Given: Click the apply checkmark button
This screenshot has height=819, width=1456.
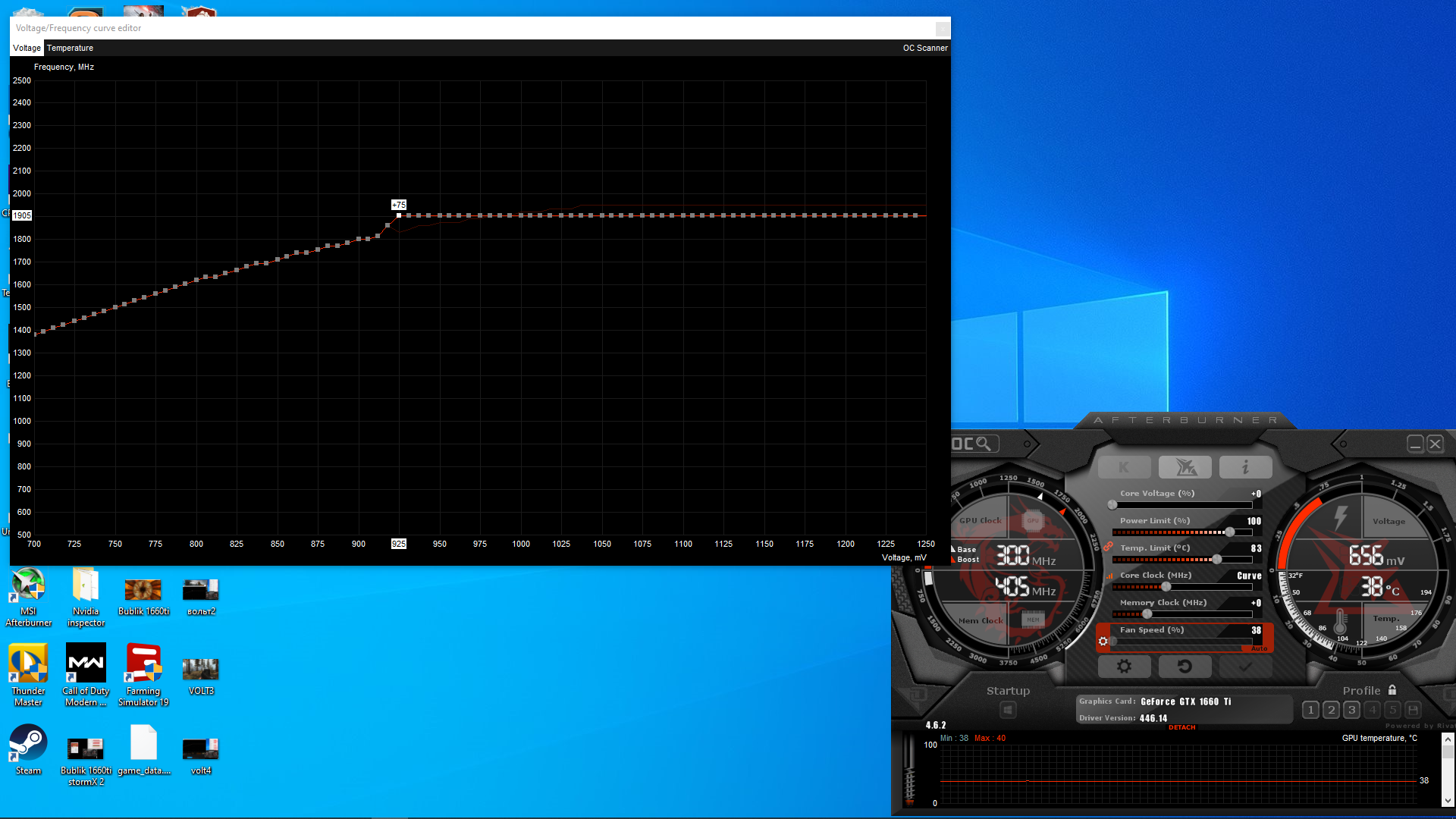Looking at the screenshot, I should tap(1245, 666).
